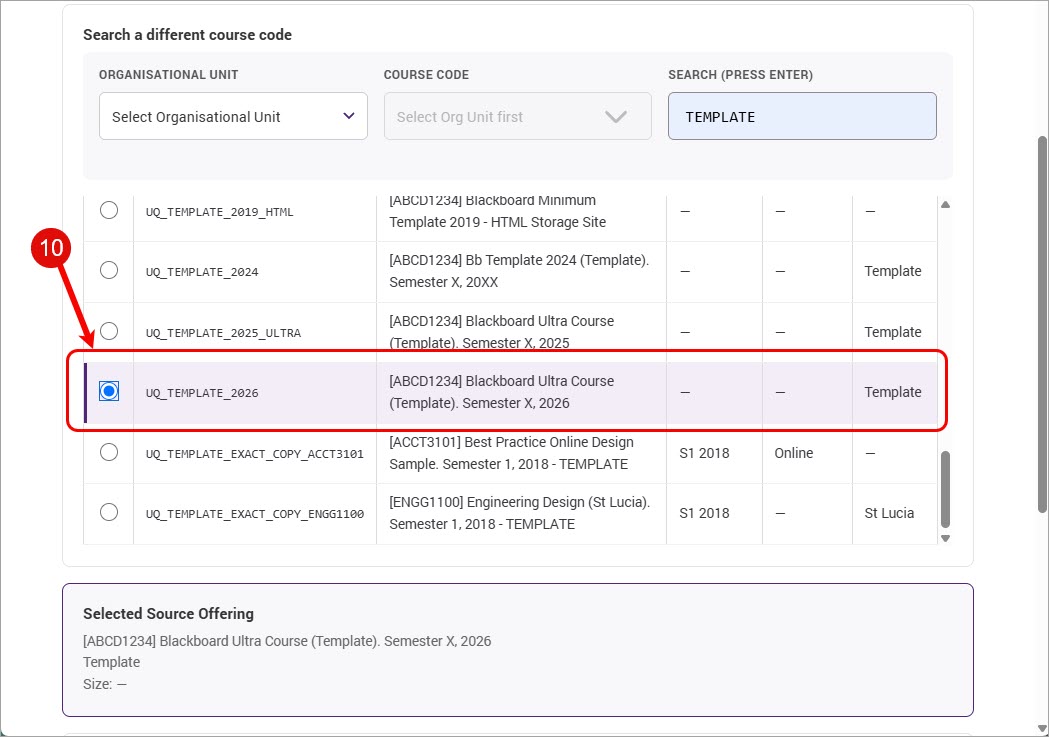
Task: Click the COURSE CODE label
Action: pyautogui.click(x=426, y=75)
